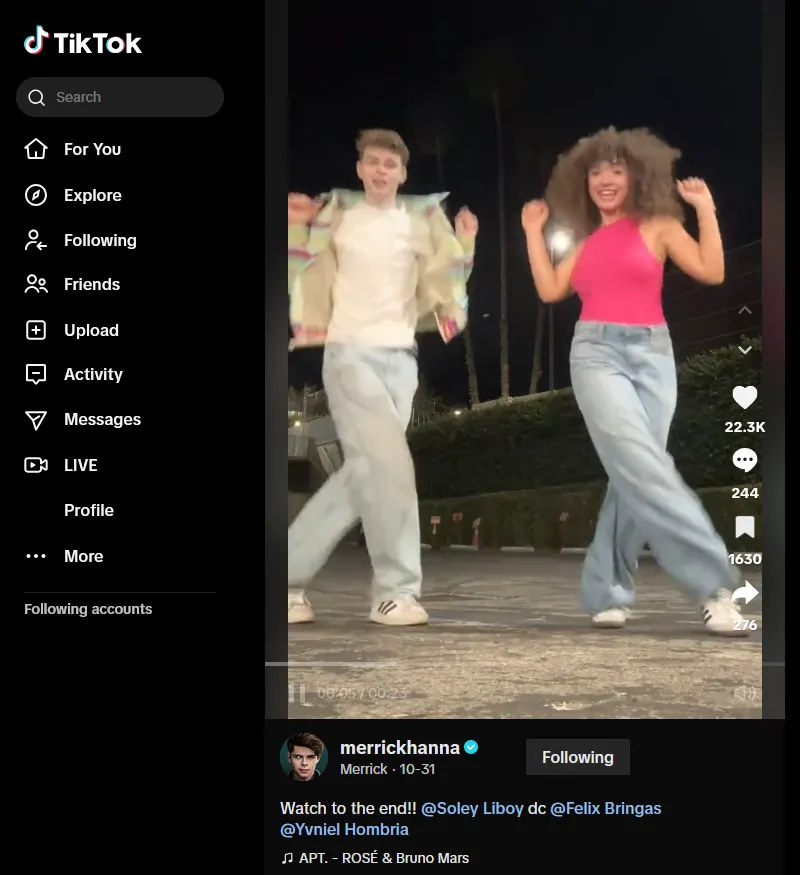Screen dimensions: 800x875
Task: Bookmark the video to favorites
Action: point(744,527)
